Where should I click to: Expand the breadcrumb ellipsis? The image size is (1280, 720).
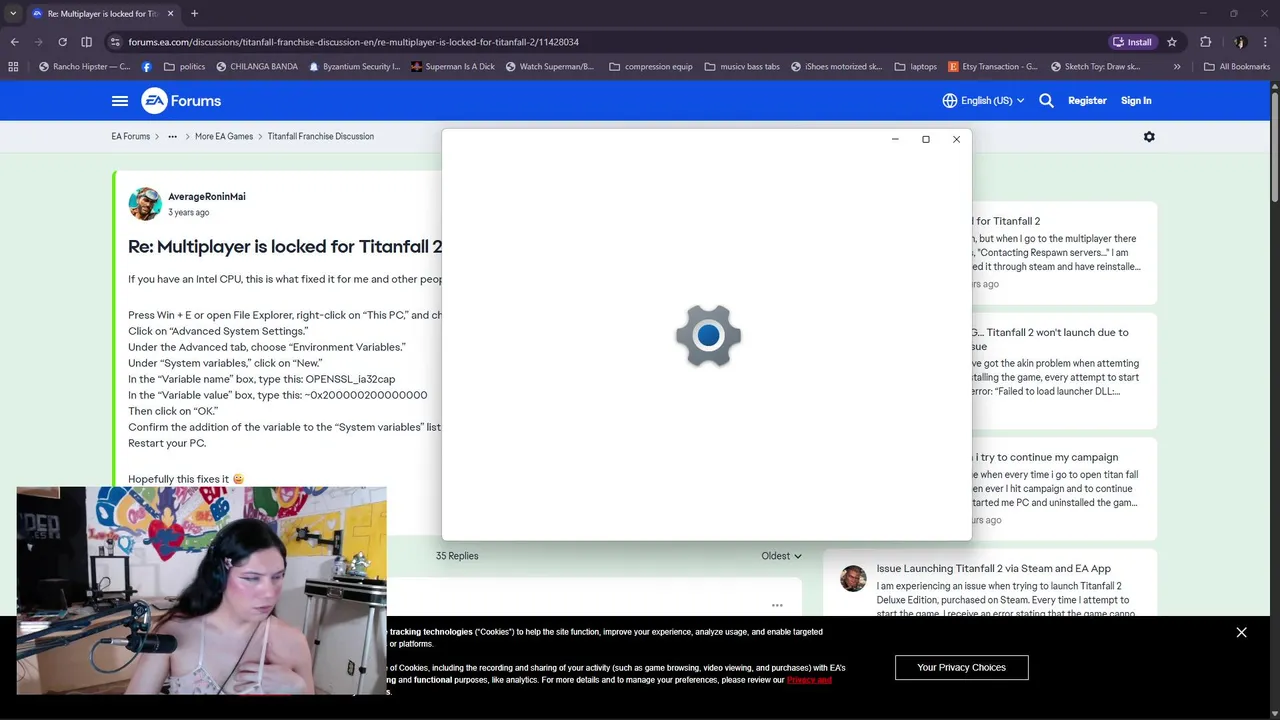point(173,137)
